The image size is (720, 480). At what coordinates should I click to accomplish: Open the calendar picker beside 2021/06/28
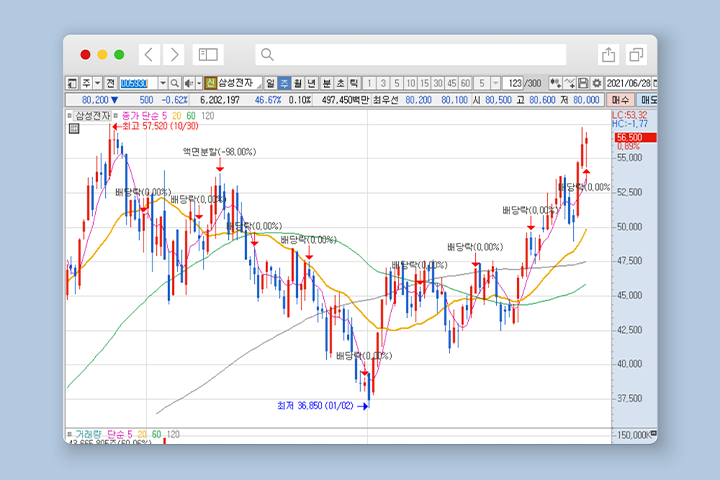click(x=655, y=83)
